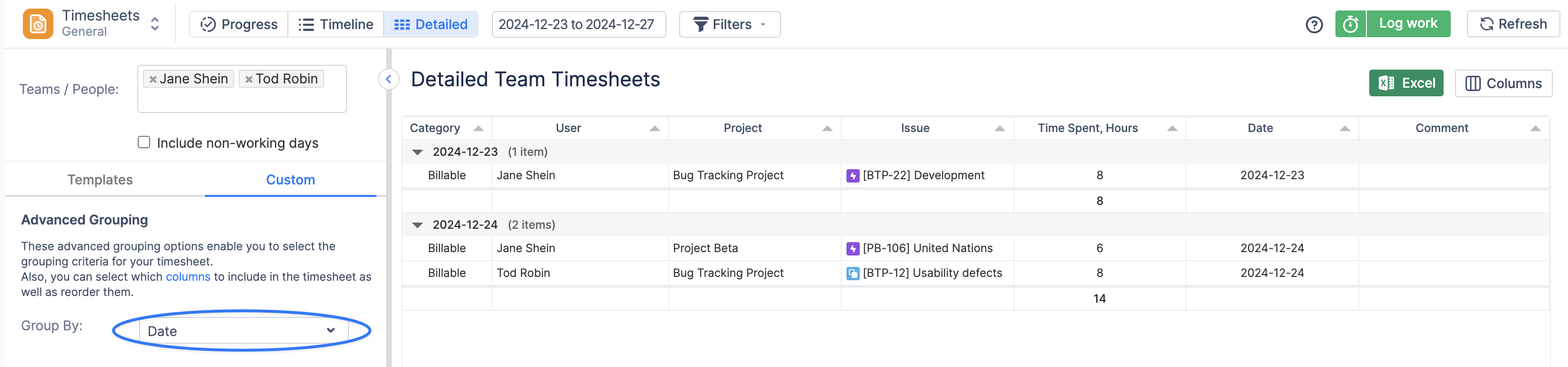Start the green timer stopwatch icon
Viewport: 1568px width, 367px height.
(1350, 24)
